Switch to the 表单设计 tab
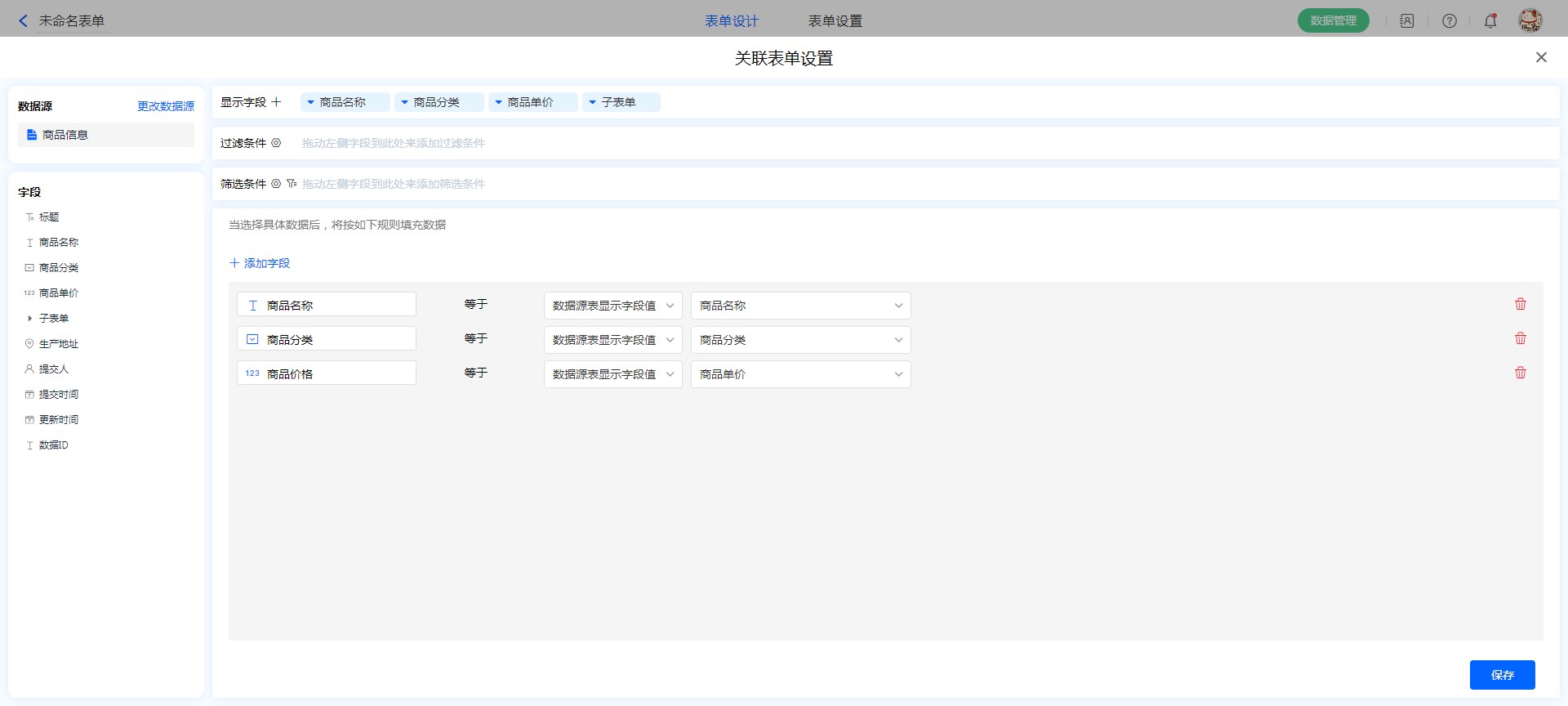 click(x=731, y=21)
